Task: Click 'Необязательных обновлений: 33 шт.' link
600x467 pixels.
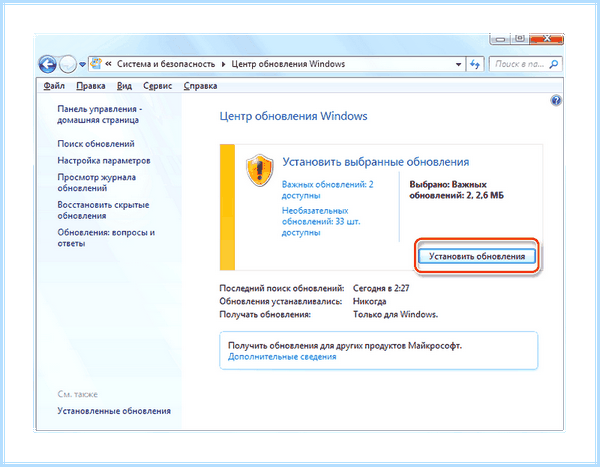Action: [321, 222]
